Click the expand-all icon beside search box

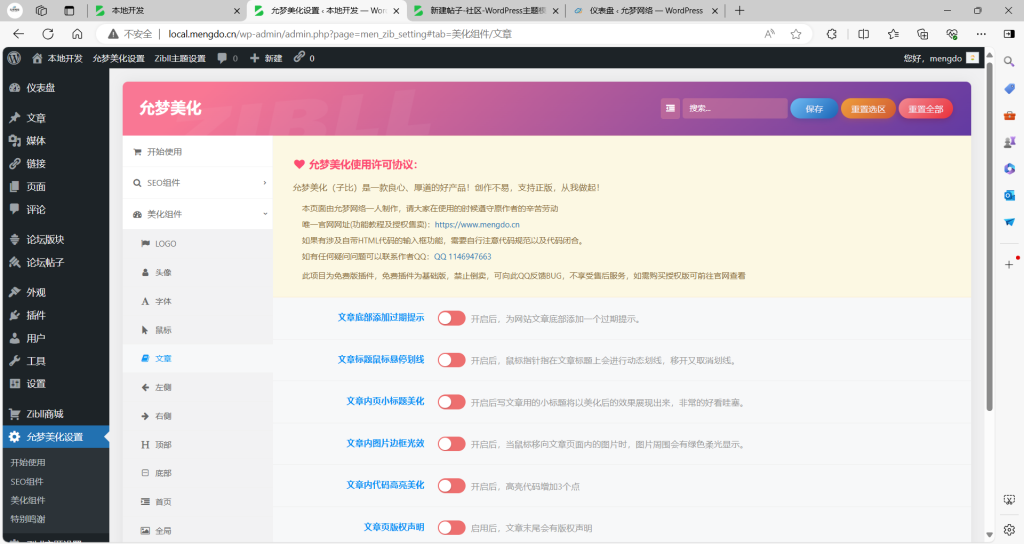[x=670, y=109]
